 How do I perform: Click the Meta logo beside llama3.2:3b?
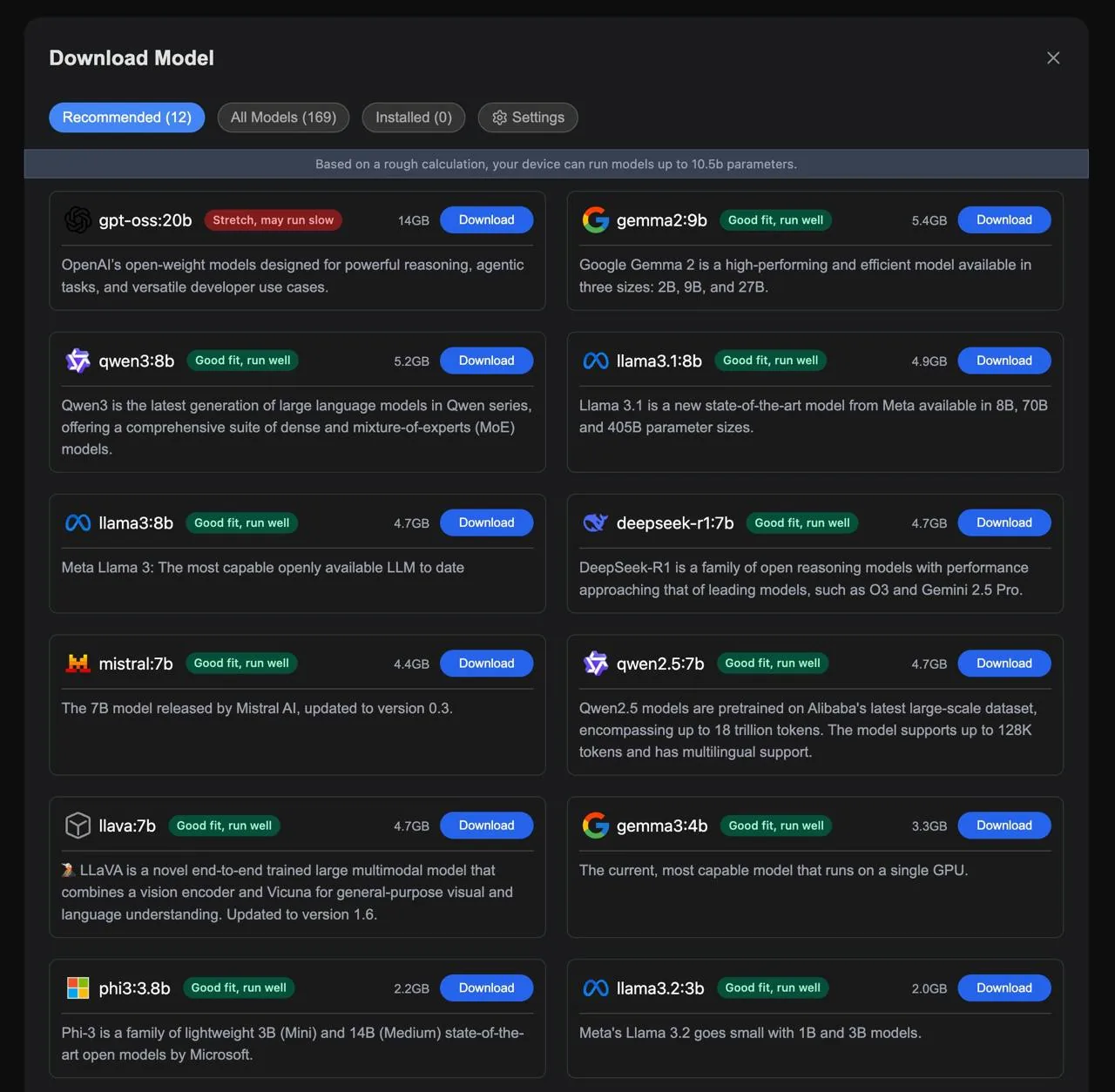click(x=596, y=988)
